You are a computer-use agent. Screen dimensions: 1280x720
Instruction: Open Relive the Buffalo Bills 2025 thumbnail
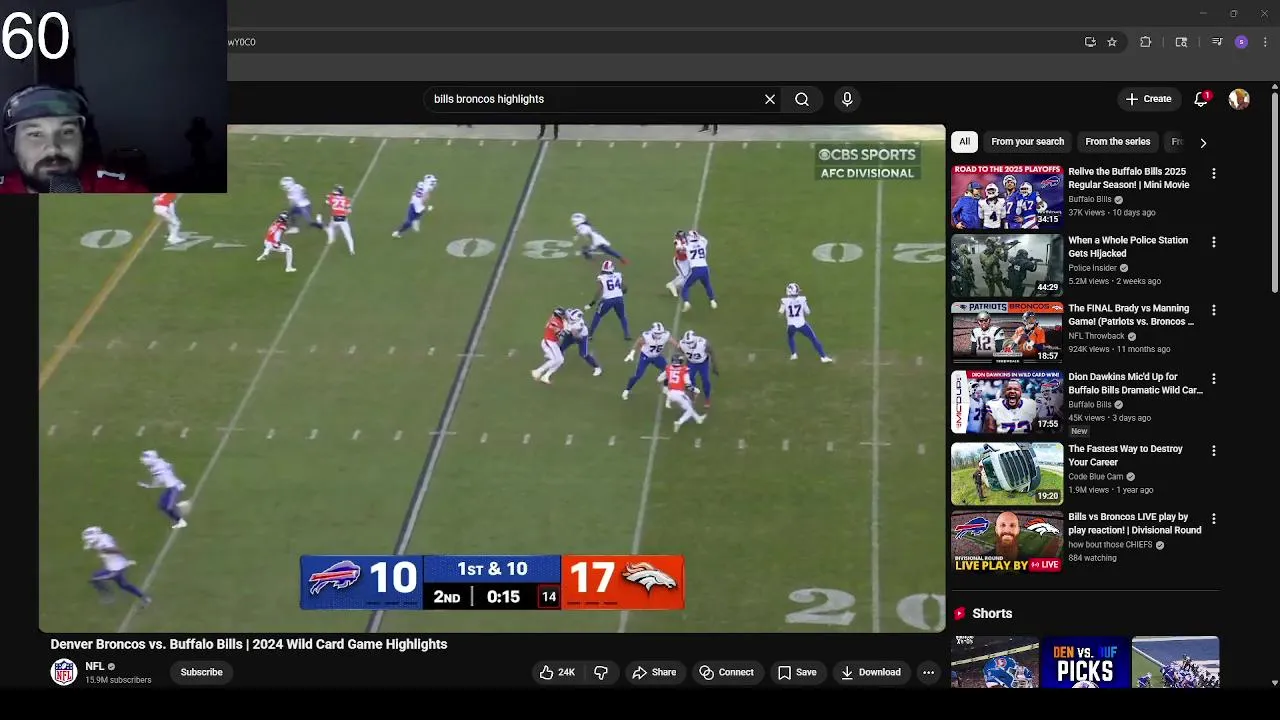pos(1007,197)
